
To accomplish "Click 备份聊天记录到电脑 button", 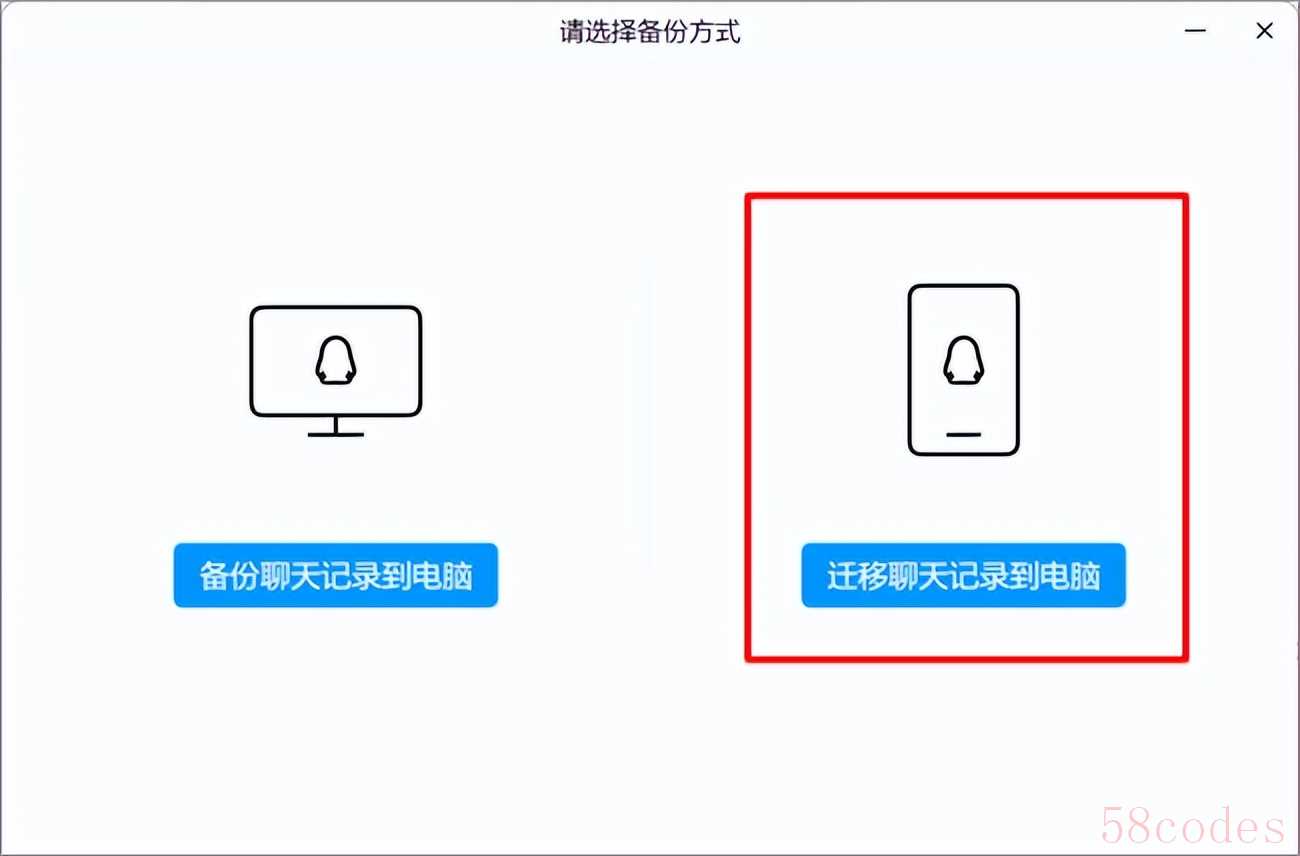I will pos(335,576).
